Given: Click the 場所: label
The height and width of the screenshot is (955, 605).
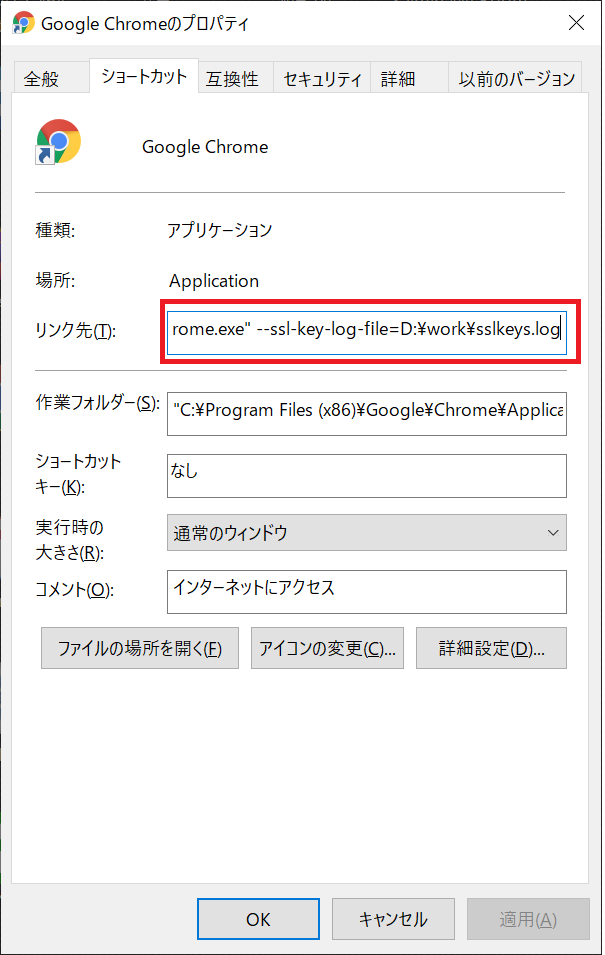Looking at the screenshot, I should 55,280.
